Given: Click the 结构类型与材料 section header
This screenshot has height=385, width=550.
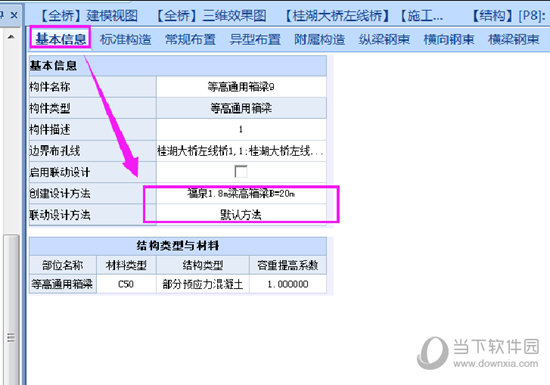Looking at the screenshot, I should (x=178, y=245).
